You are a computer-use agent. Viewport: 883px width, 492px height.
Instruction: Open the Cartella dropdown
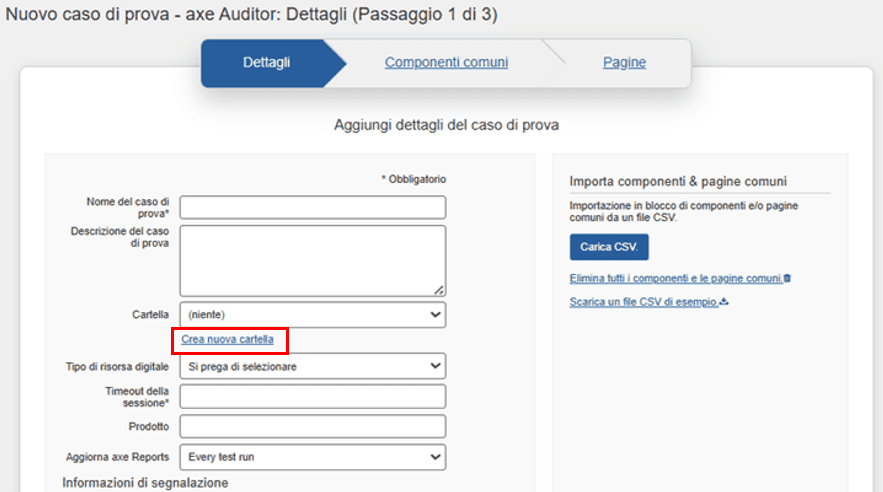click(312, 315)
